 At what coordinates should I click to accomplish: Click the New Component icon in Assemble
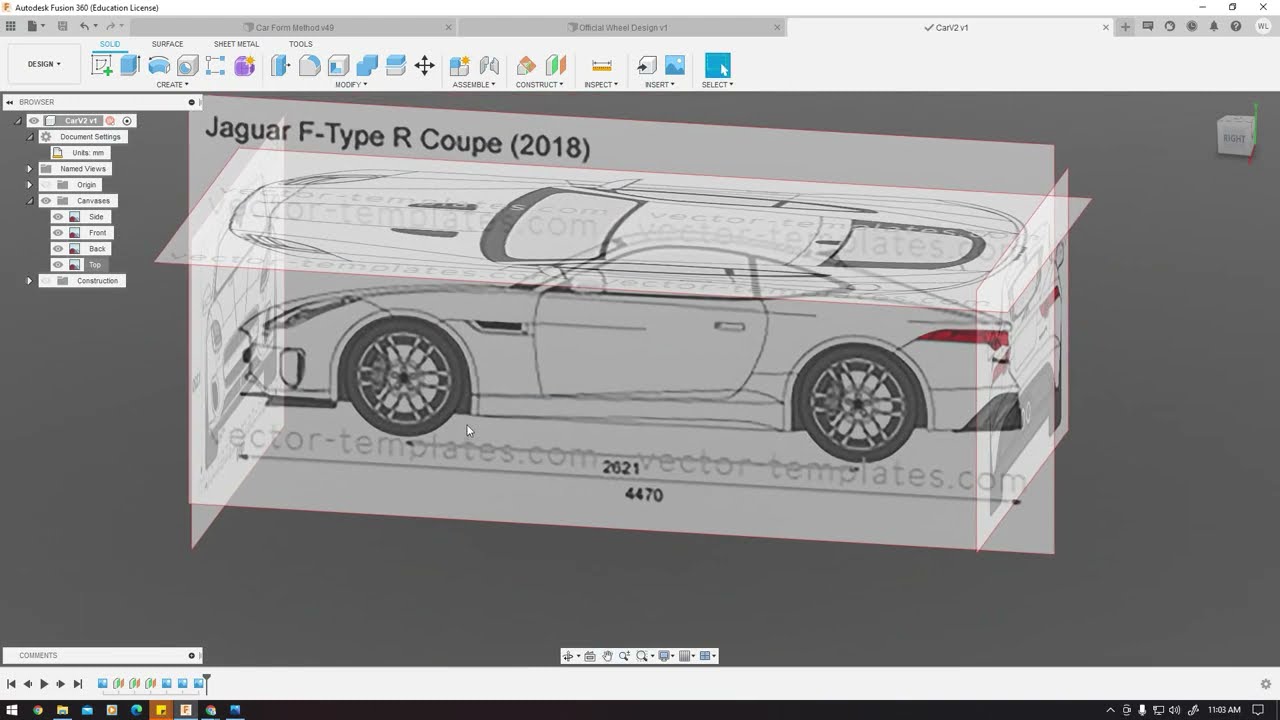[460, 66]
